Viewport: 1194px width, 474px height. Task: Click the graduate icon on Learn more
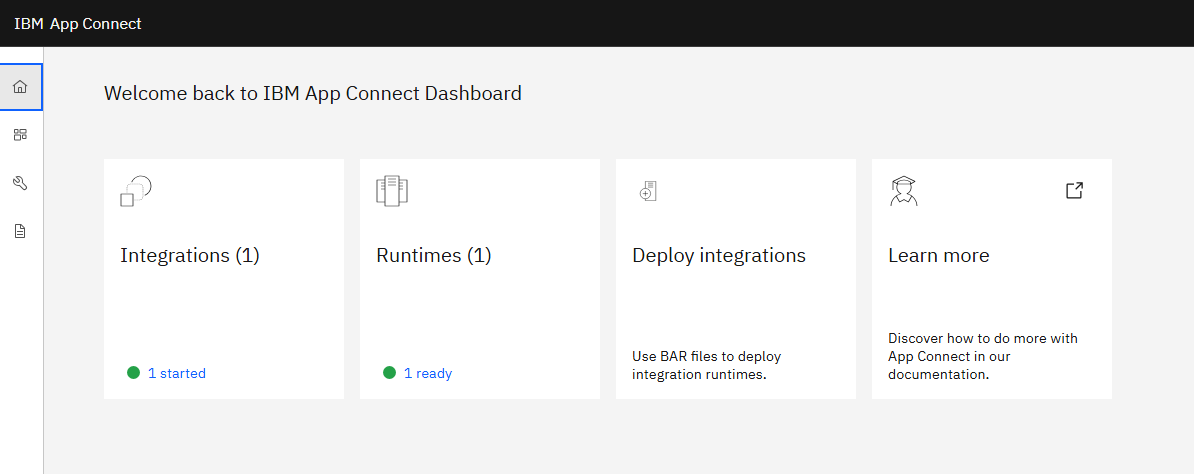click(x=903, y=190)
